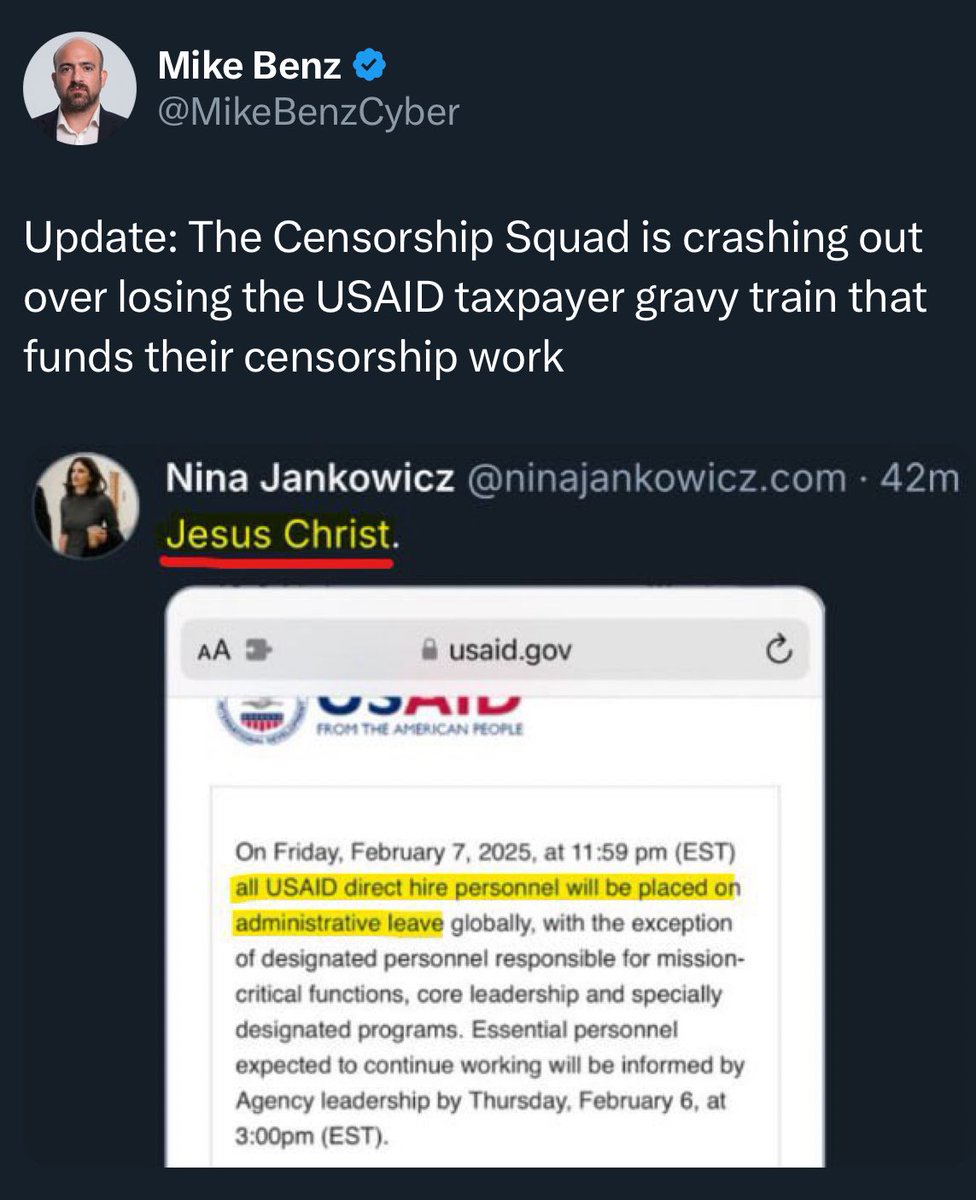The width and height of the screenshot is (976, 1200).
Task: Click the usaid.gov address bar
Action: 495,651
